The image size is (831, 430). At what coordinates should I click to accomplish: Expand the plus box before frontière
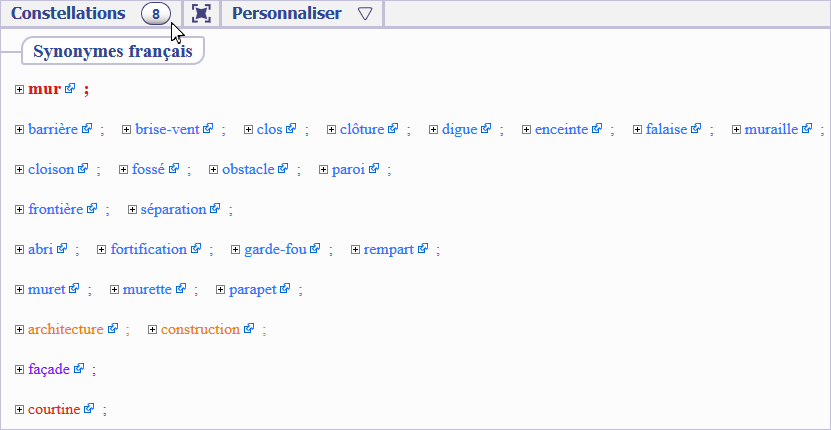tap(20, 209)
